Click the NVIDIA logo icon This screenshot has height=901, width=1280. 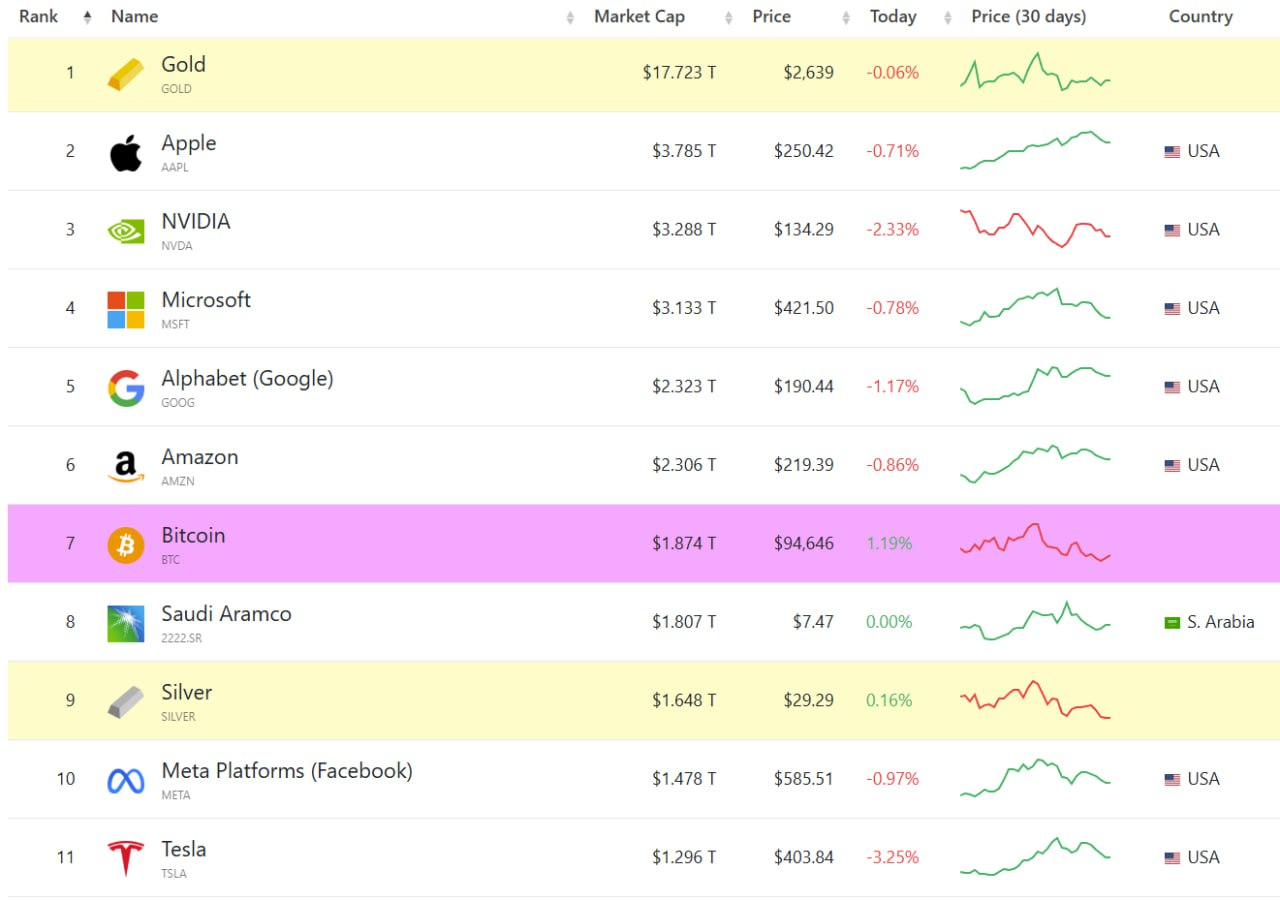(126, 231)
